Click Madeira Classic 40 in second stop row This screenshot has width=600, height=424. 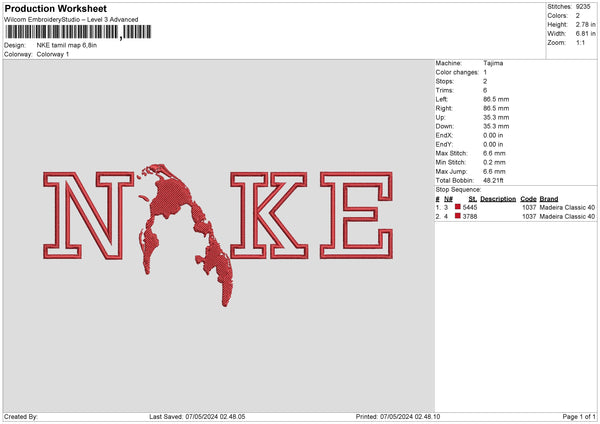pyautogui.click(x=567, y=217)
